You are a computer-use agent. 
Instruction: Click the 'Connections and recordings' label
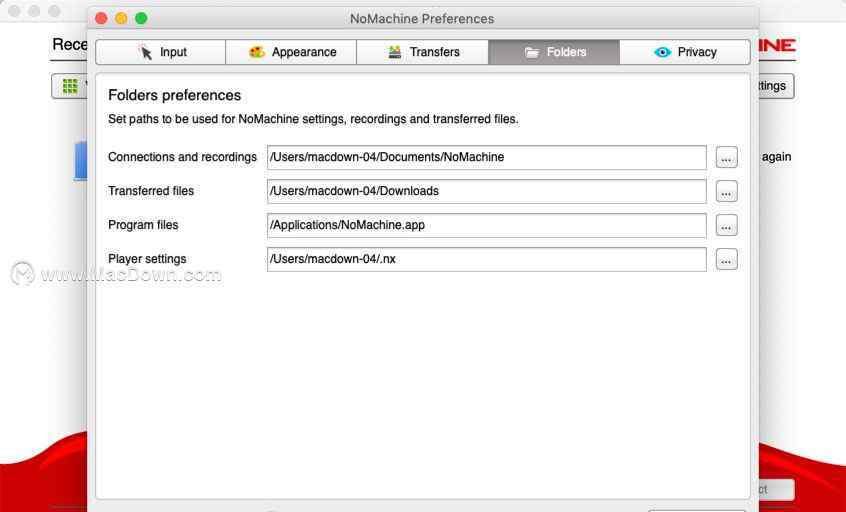[x=182, y=157]
